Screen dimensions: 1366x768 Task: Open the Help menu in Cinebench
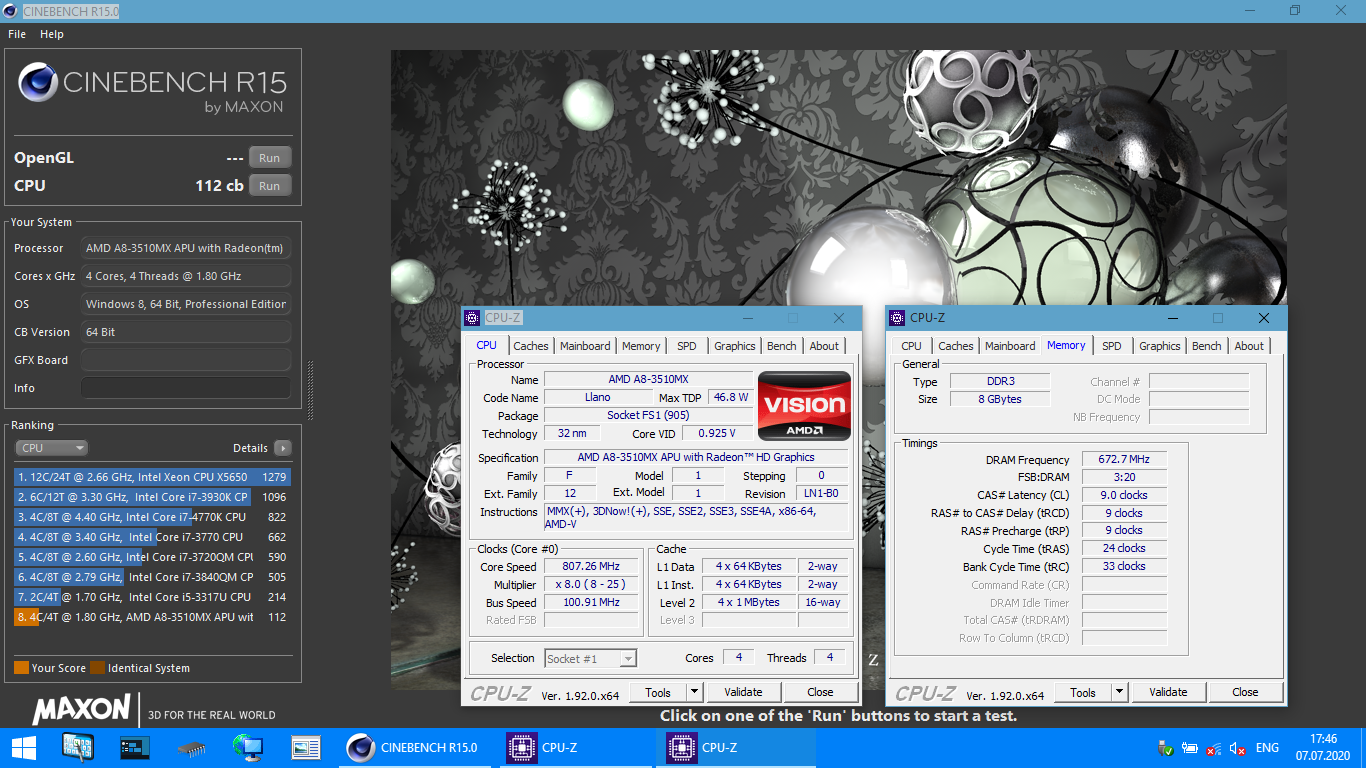coord(52,34)
